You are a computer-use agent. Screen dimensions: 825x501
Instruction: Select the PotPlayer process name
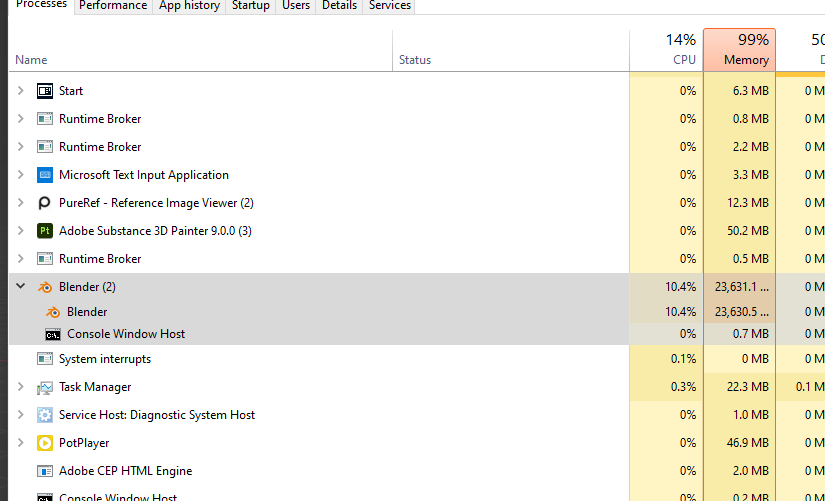(84, 443)
